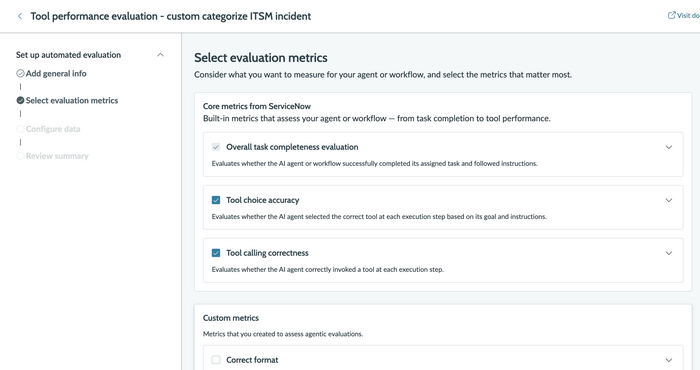Click the Tool performance evaluation page title
The image size is (700, 370).
coord(171,16)
